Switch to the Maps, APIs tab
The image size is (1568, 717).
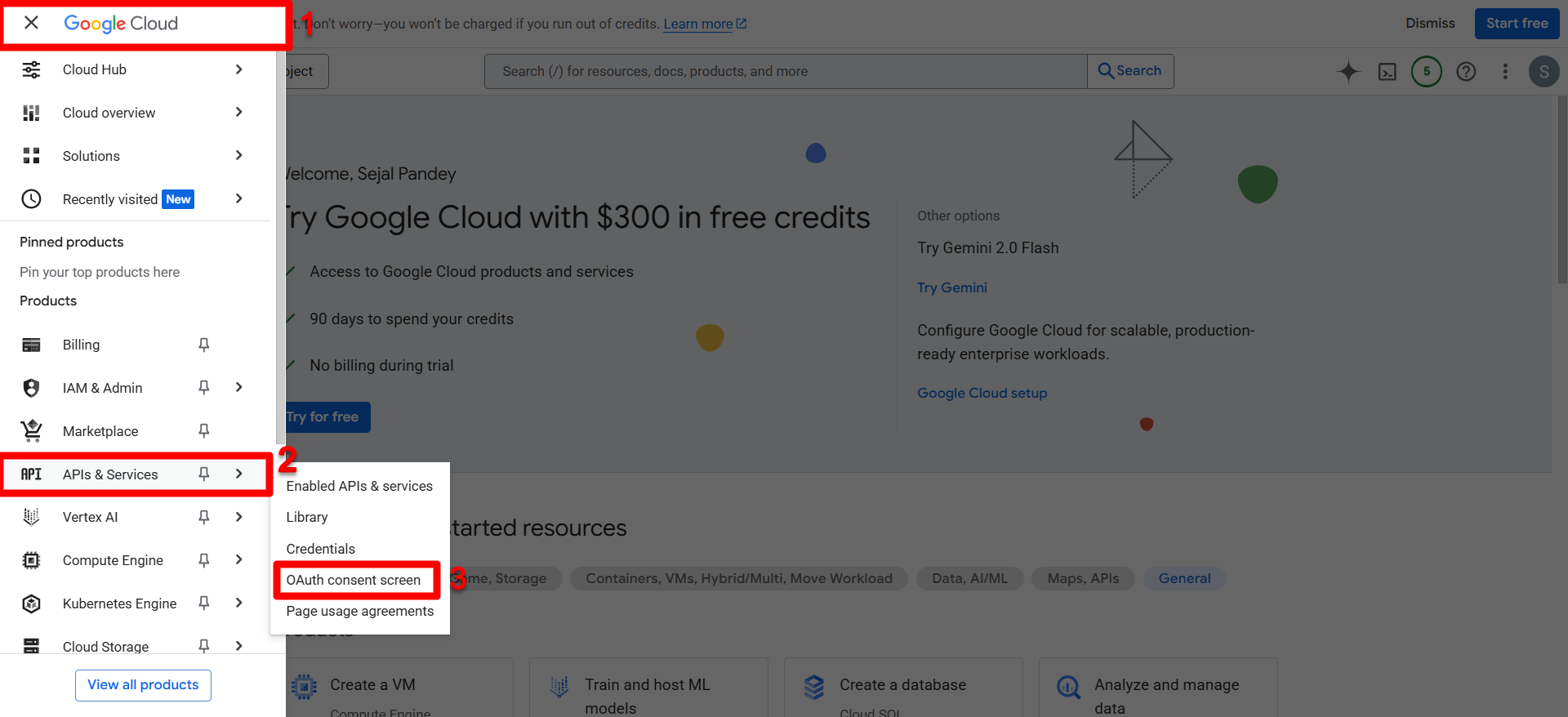(1083, 578)
